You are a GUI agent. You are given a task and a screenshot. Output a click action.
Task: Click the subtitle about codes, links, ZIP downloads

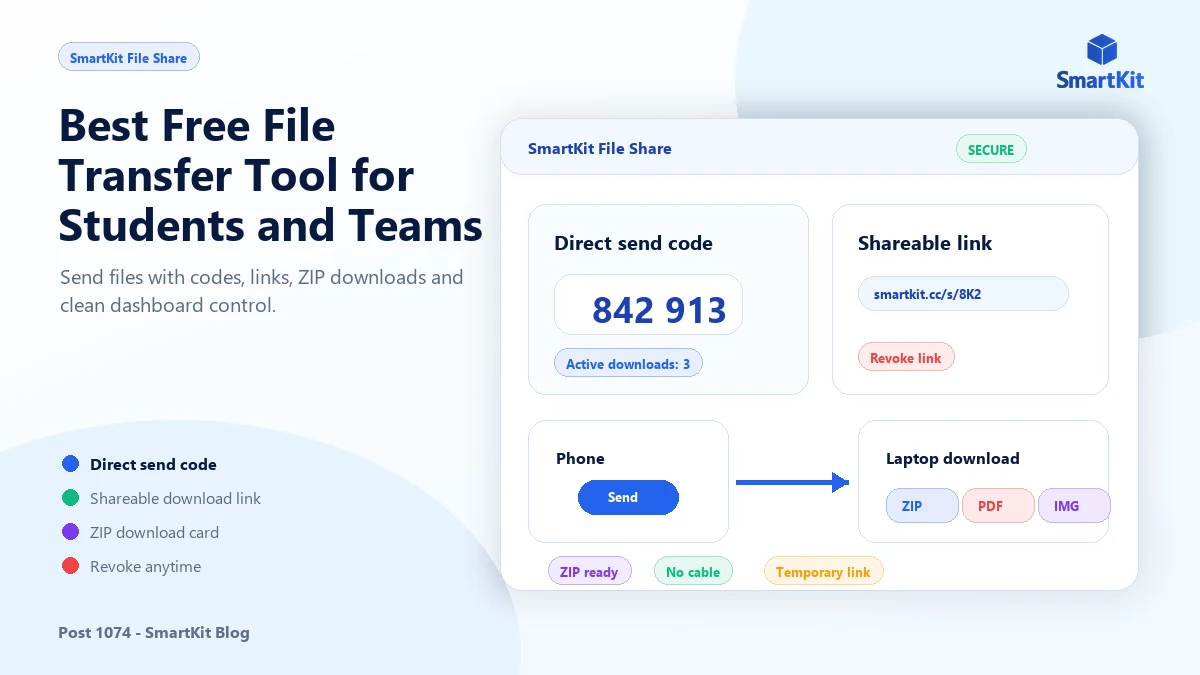point(261,291)
